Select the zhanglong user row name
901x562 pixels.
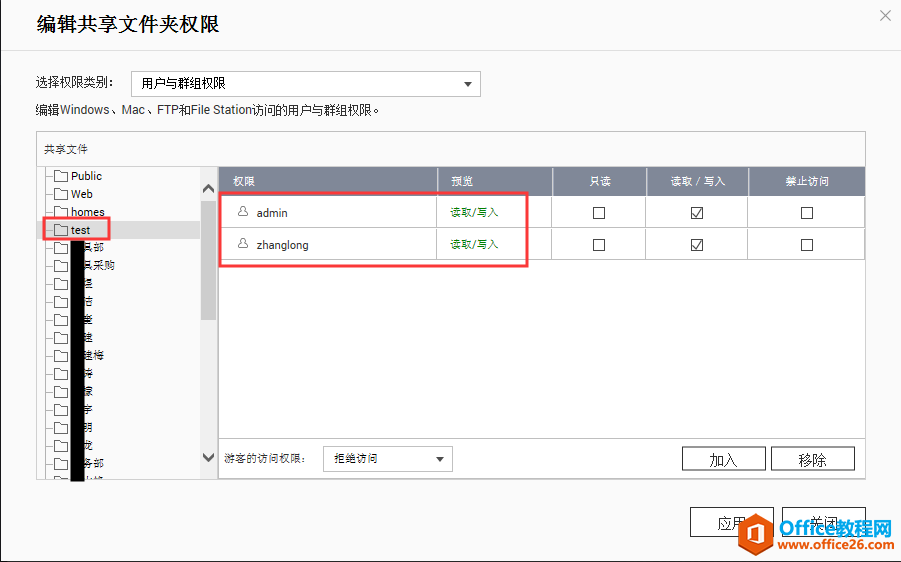tap(282, 245)
